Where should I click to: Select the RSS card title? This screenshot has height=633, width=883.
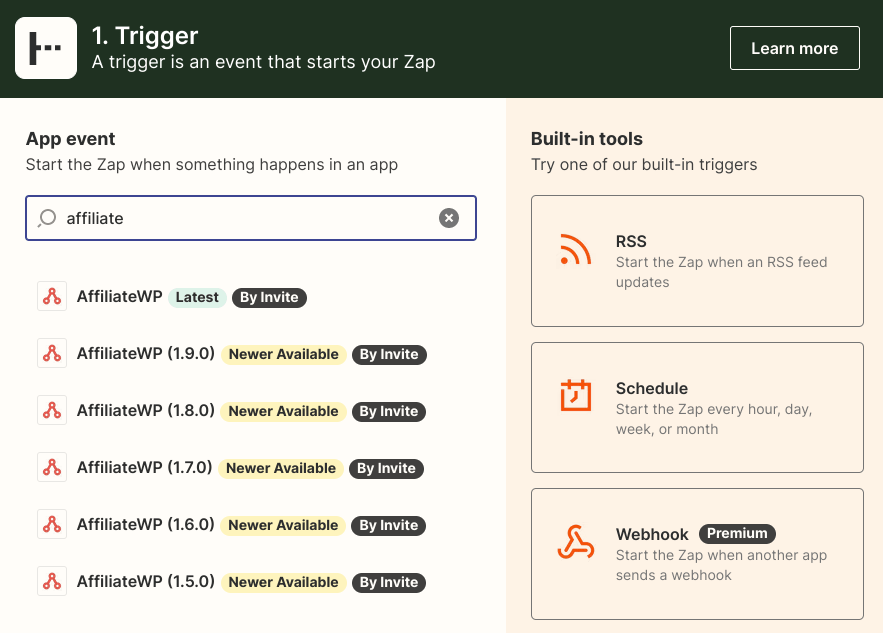631,242
